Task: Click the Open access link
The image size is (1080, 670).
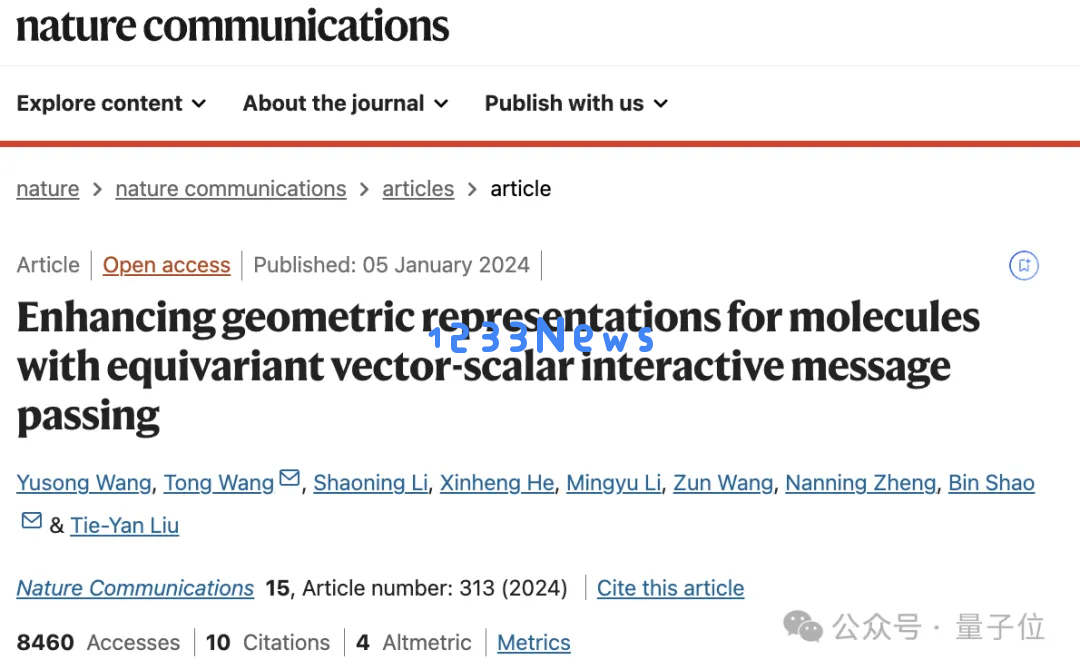Action: (x=166, y=265)
